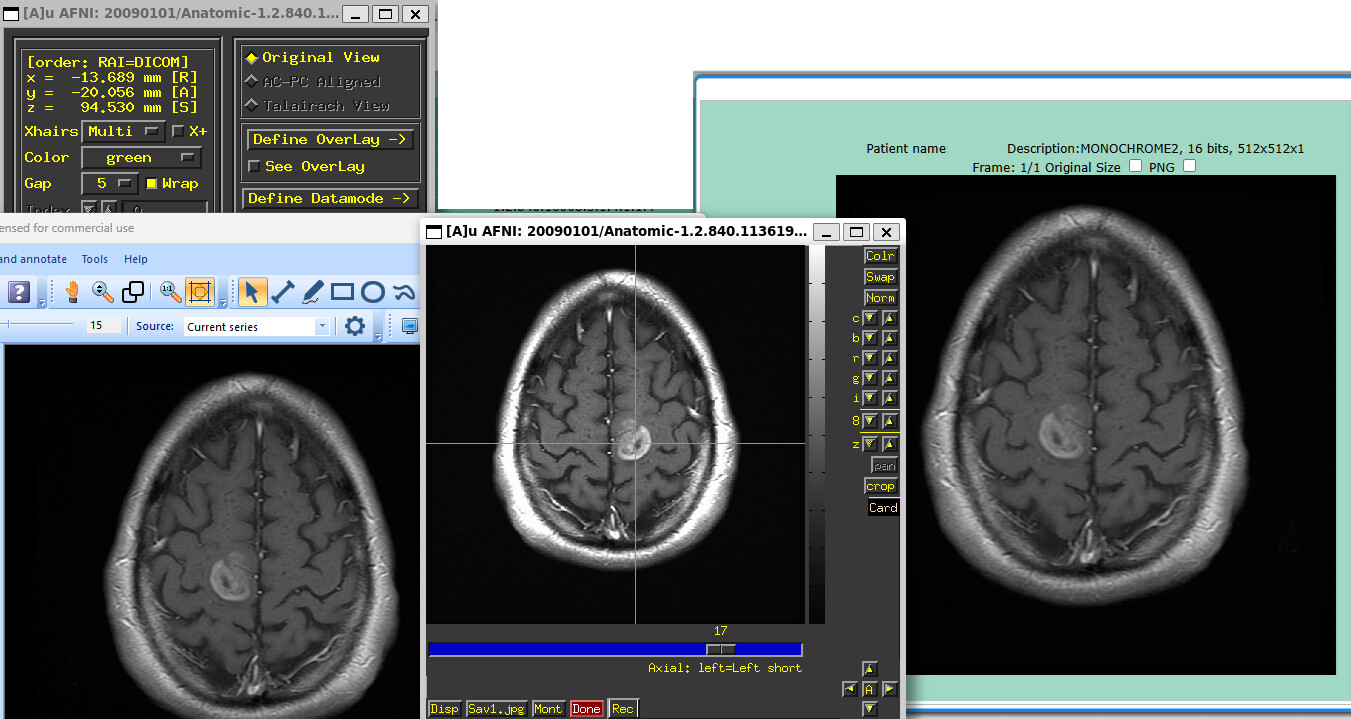This screenshot has width=1351, height=719.
Task: Click the center A arrowpad button
Action: [x=869, y=689]
